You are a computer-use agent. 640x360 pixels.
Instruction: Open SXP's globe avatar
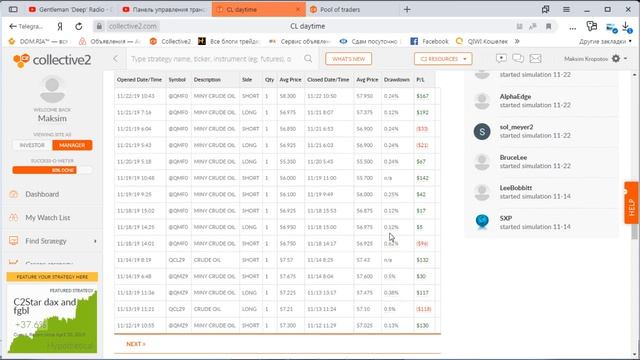tap(482, 222)
